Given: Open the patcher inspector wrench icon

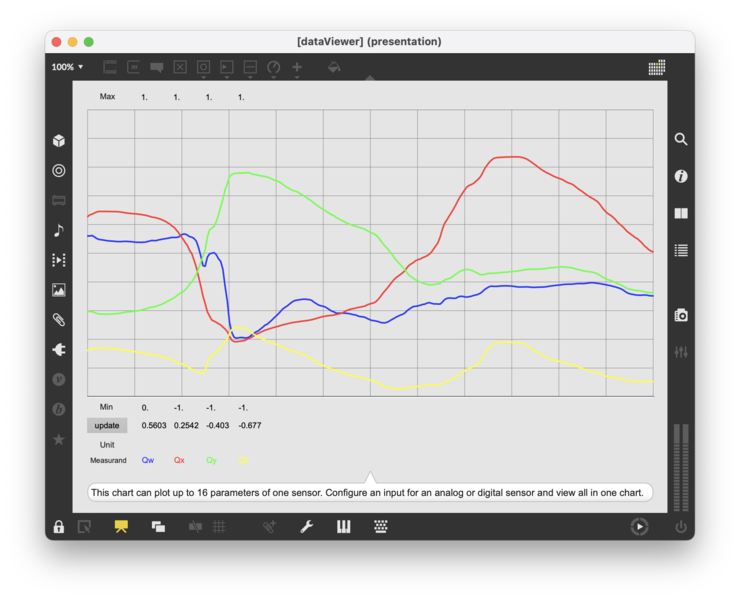Looking at the screenshot, I should [x=307, y=527].
